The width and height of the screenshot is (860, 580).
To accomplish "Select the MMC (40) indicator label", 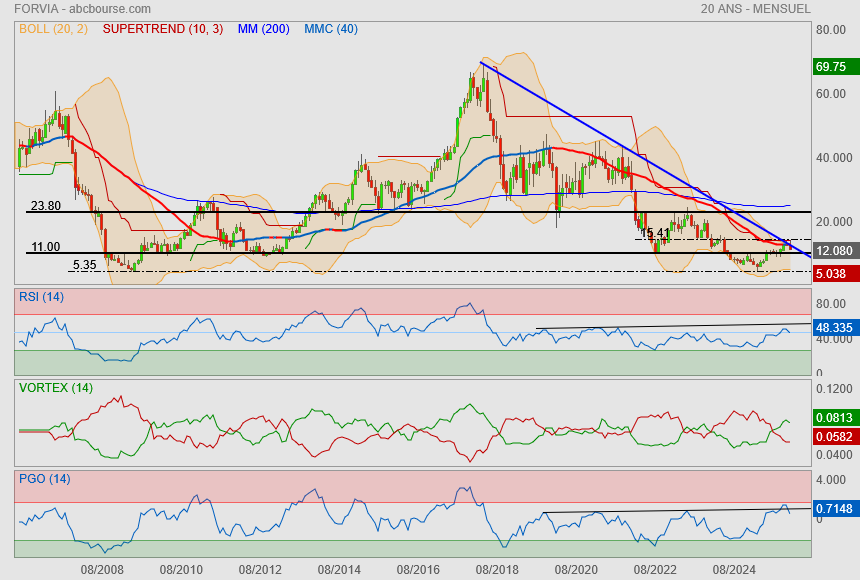I will pyautogui.click(x=331, y=29).
